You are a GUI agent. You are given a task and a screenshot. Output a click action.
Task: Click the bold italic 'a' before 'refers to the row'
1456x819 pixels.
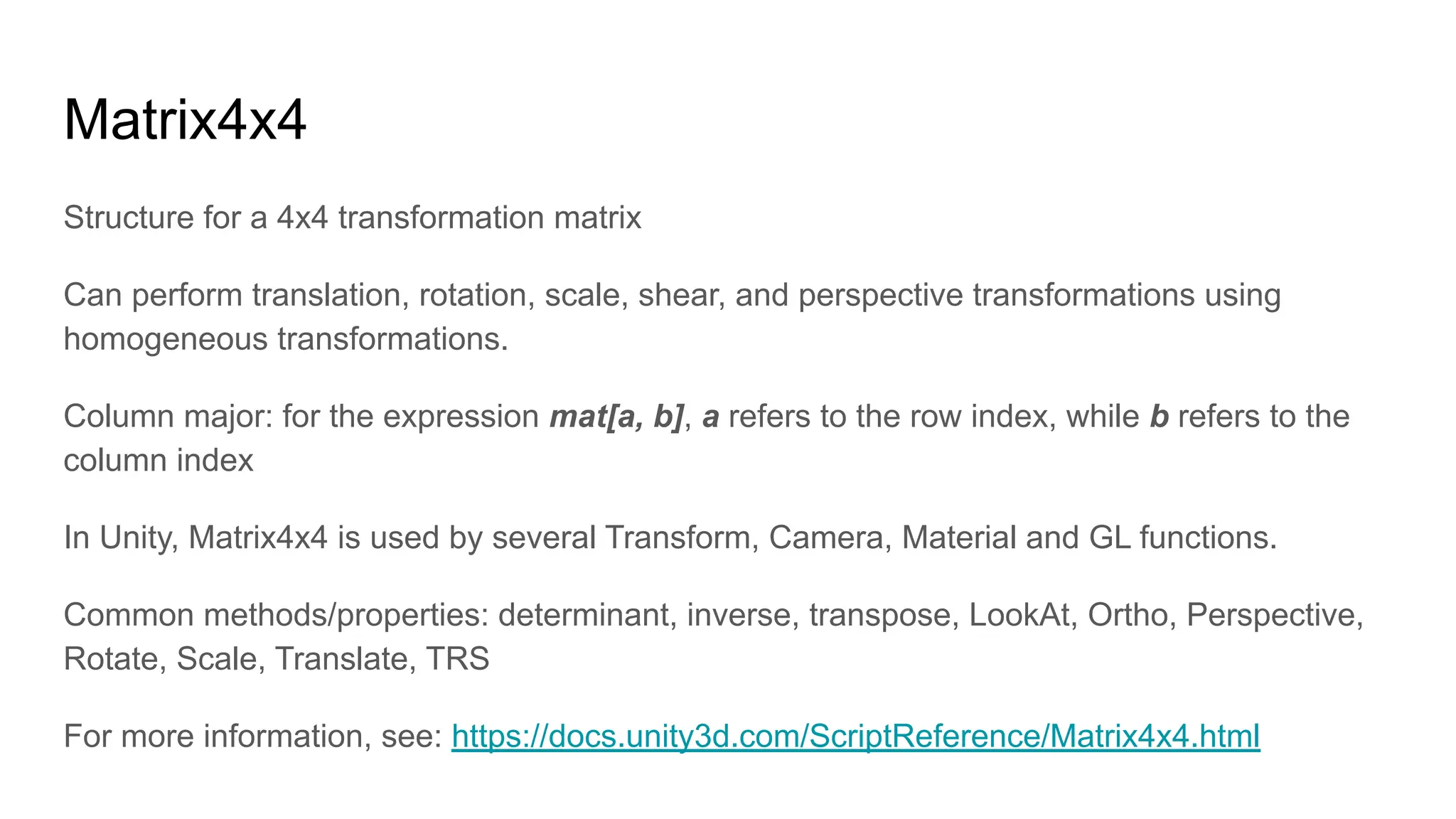710,417
